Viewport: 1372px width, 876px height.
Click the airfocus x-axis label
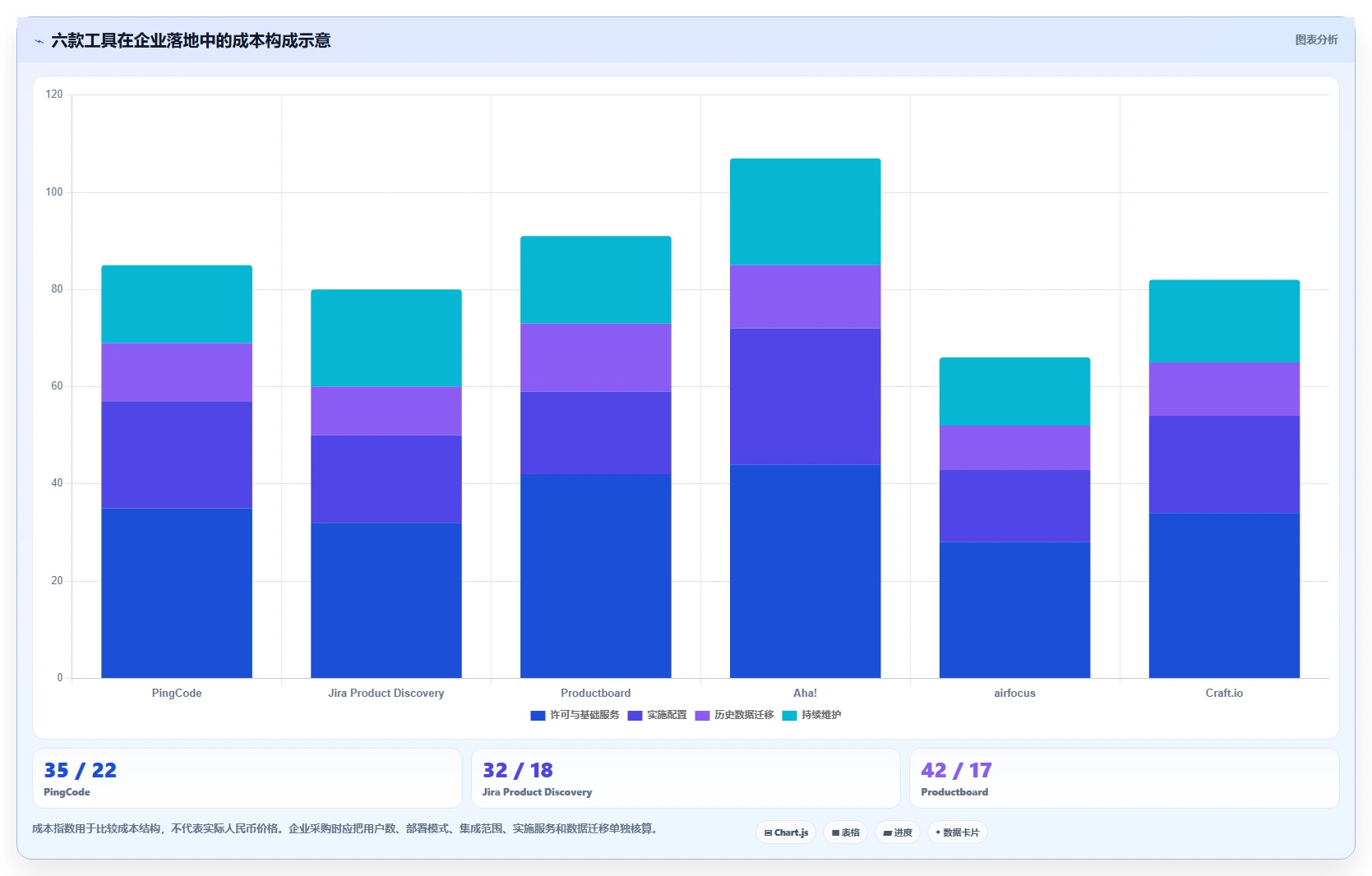1014,693
